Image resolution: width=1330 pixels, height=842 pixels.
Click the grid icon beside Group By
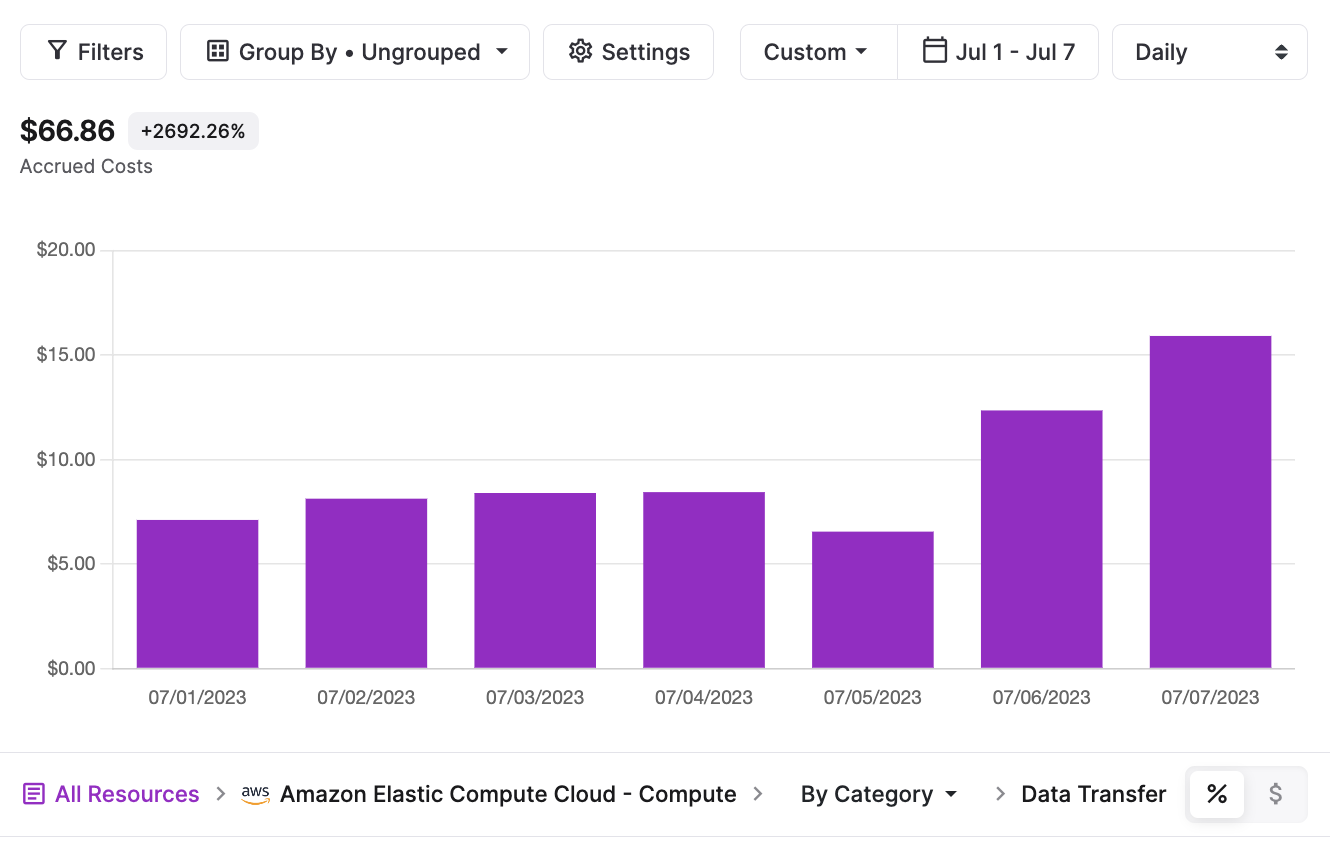coord(217,52)
